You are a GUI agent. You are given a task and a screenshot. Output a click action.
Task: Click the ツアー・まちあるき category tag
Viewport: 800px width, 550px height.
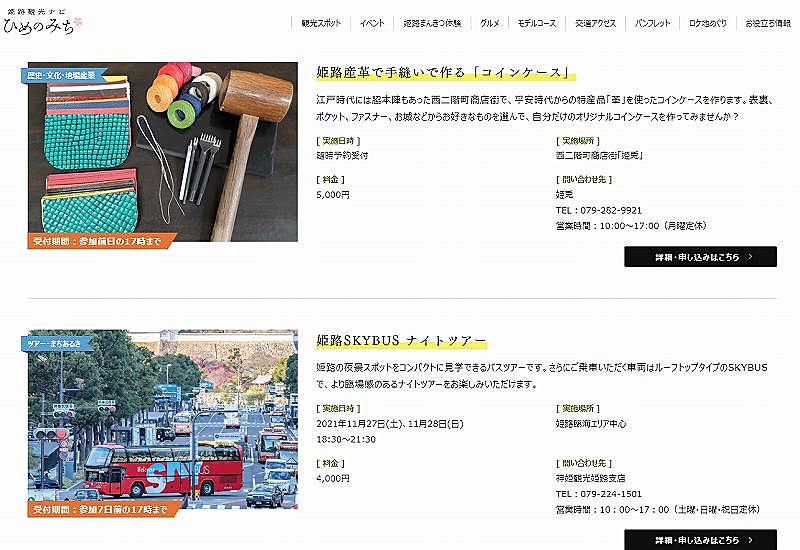(x=56, y=343)
